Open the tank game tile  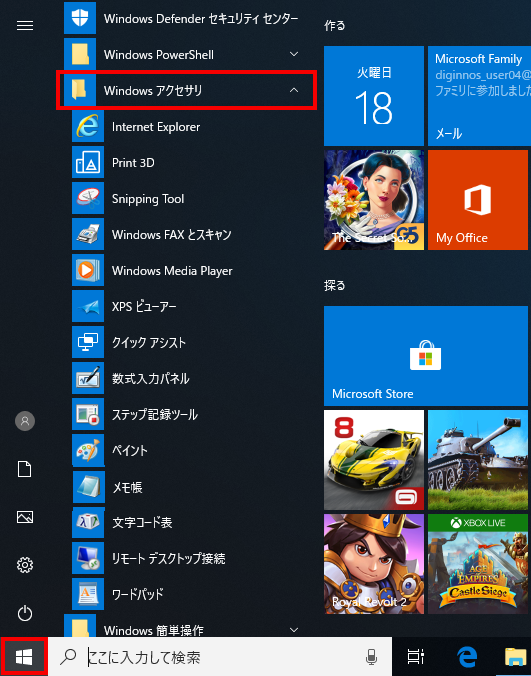tap(478, 460)
